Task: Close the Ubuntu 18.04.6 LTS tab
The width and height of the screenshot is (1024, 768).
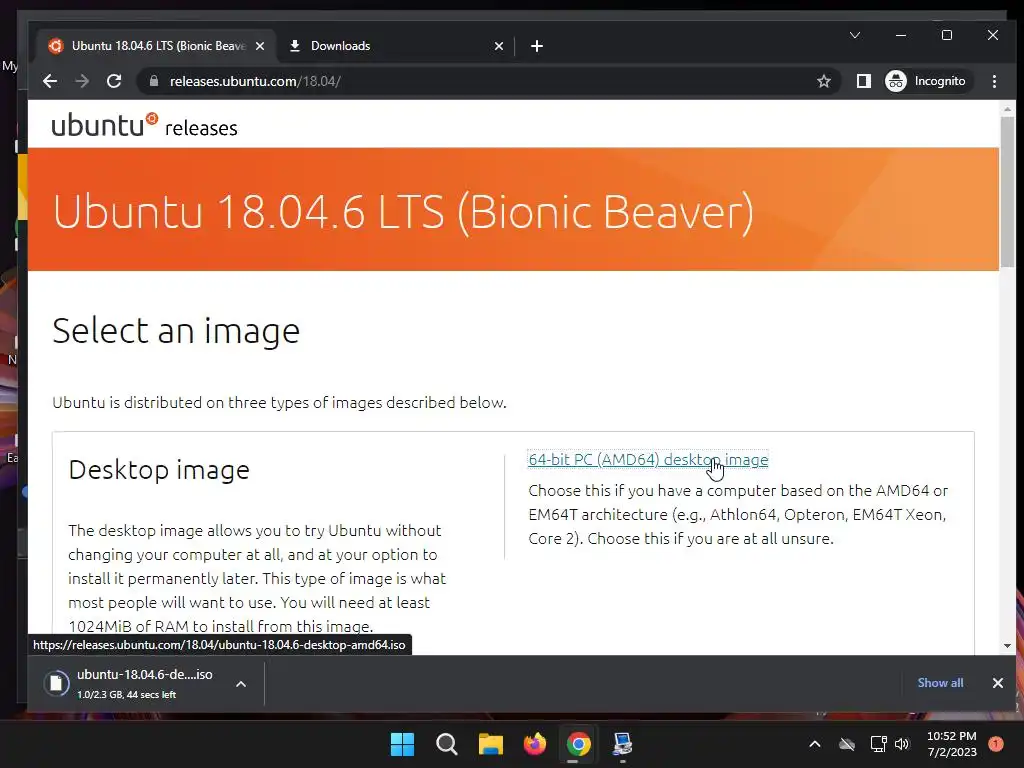Action: point(260,46)
